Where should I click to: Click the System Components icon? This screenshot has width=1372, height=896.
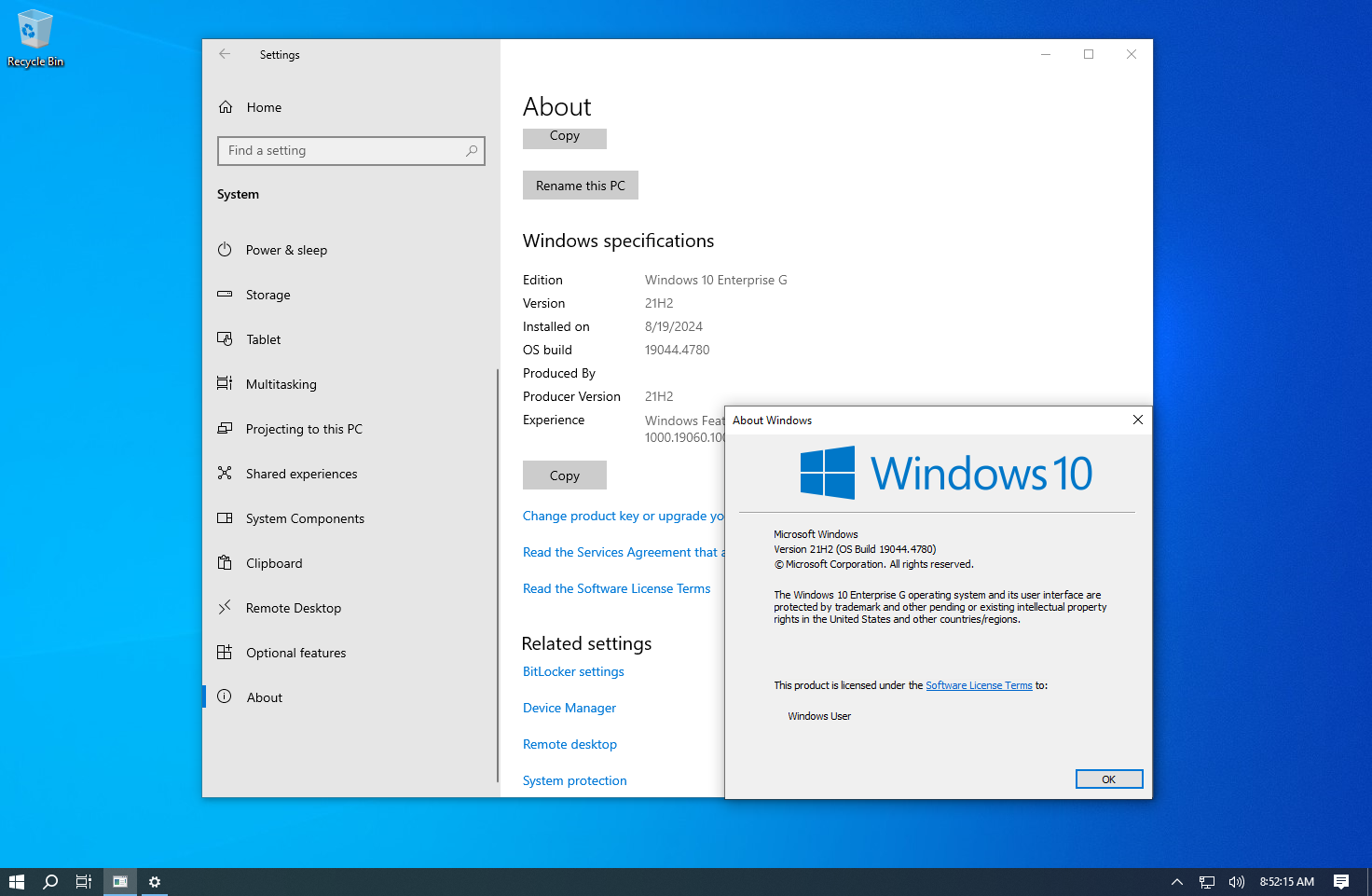[225, 517]
